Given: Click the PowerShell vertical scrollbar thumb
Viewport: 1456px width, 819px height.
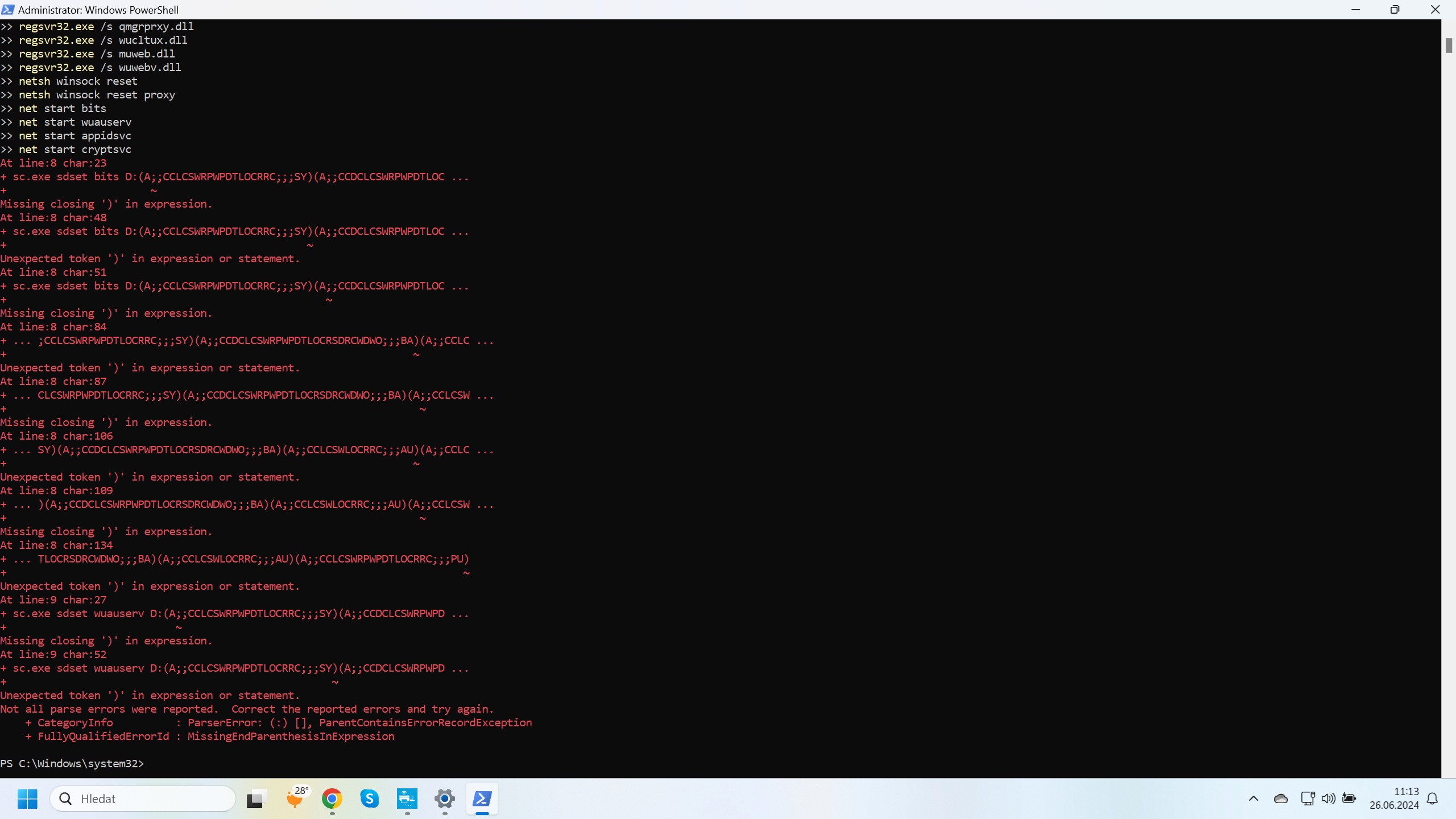Looking at the screenshot, I should pyautogui.click(x=1449, y=45).
